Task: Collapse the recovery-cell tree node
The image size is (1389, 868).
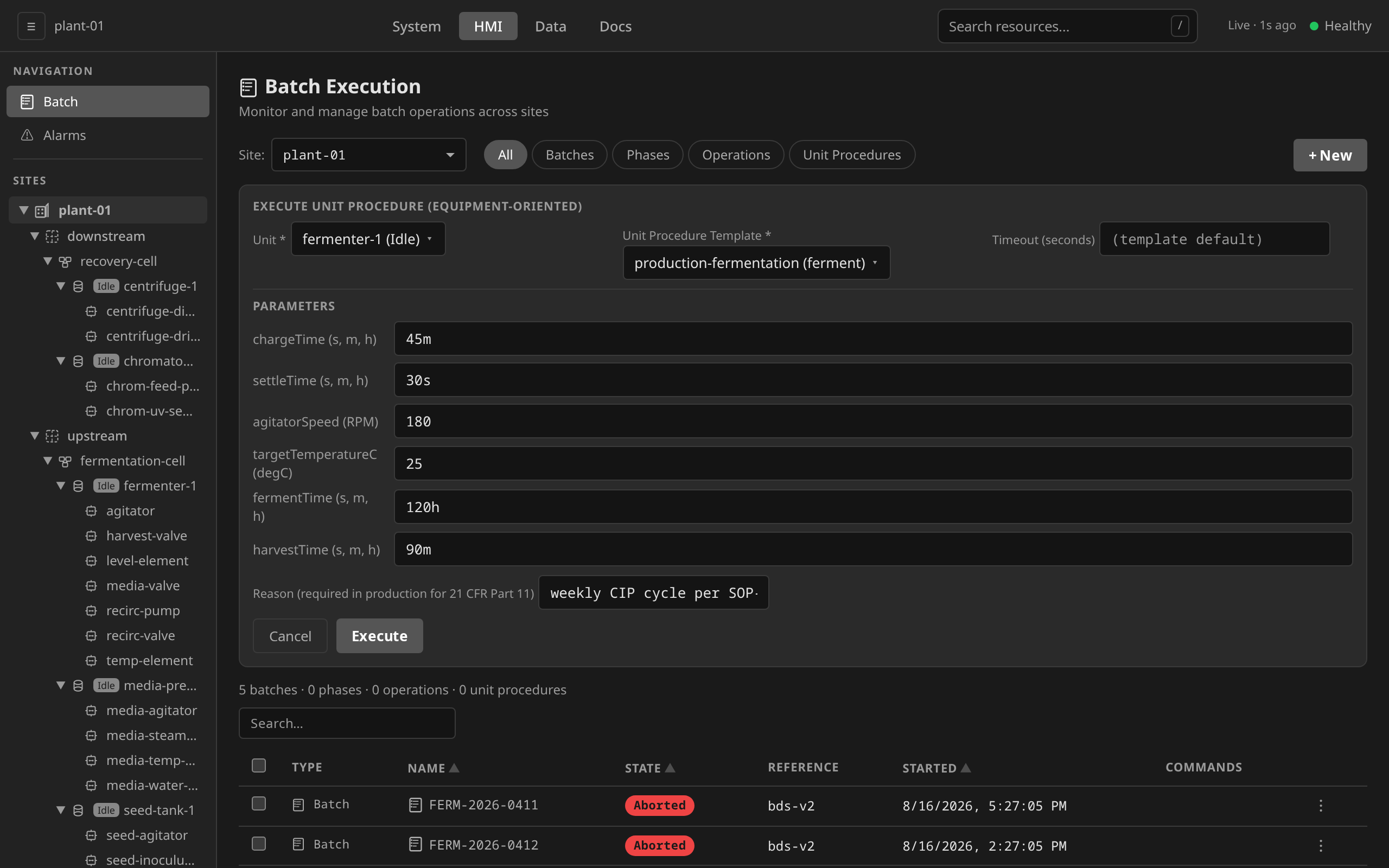Action: click(48, 261)
